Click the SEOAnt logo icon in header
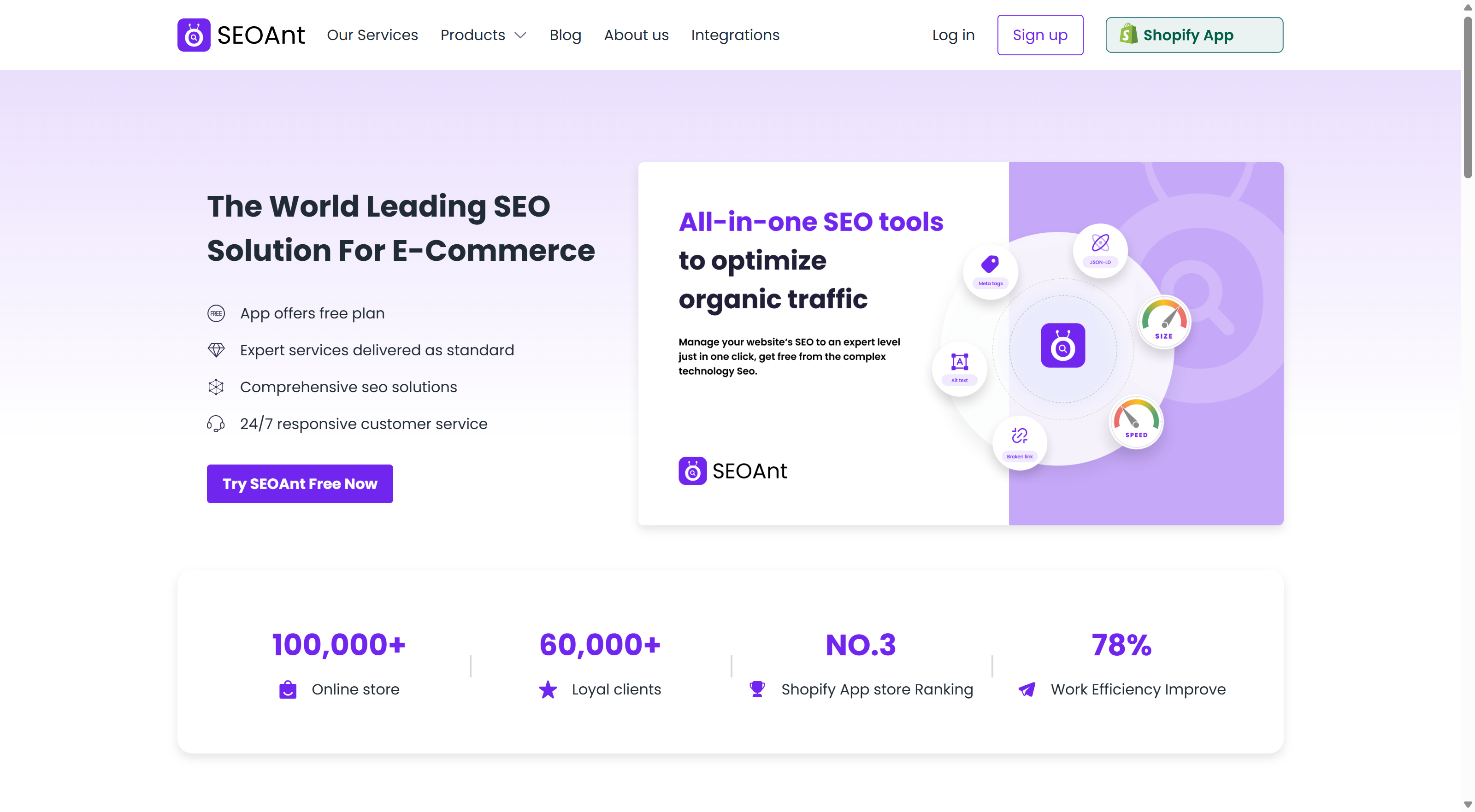Screen dimensions: 1475x812 point(194,35)
